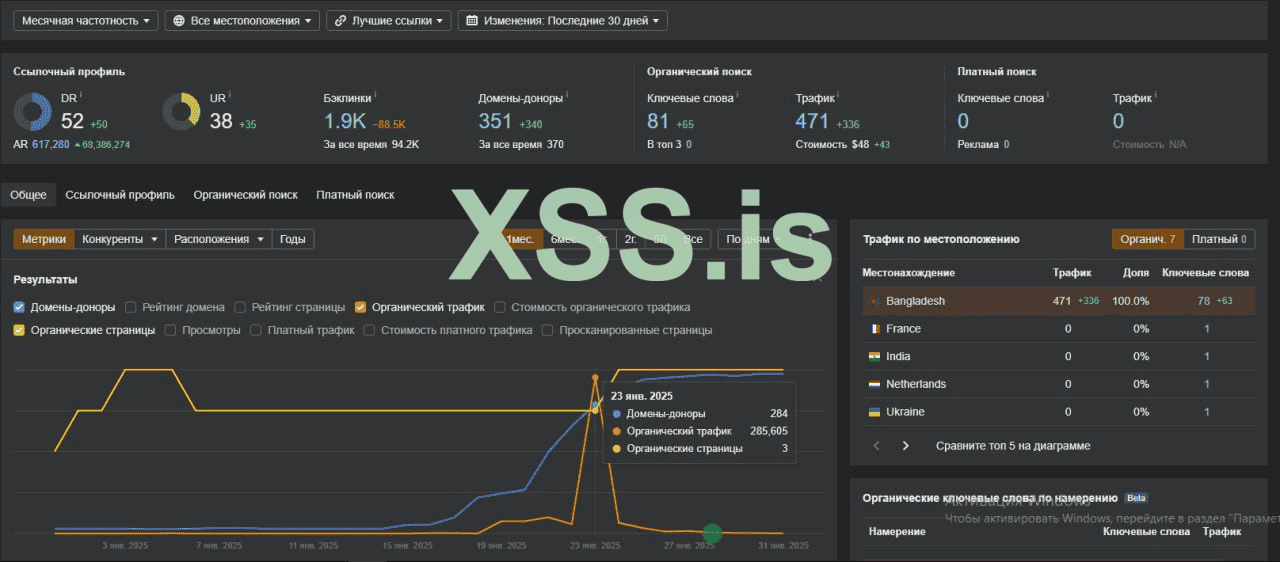The height and width of the screenshot is (562, 1280).
Task: Click the yellow UR donut chart icon
Action: click(x=181, y=111)
